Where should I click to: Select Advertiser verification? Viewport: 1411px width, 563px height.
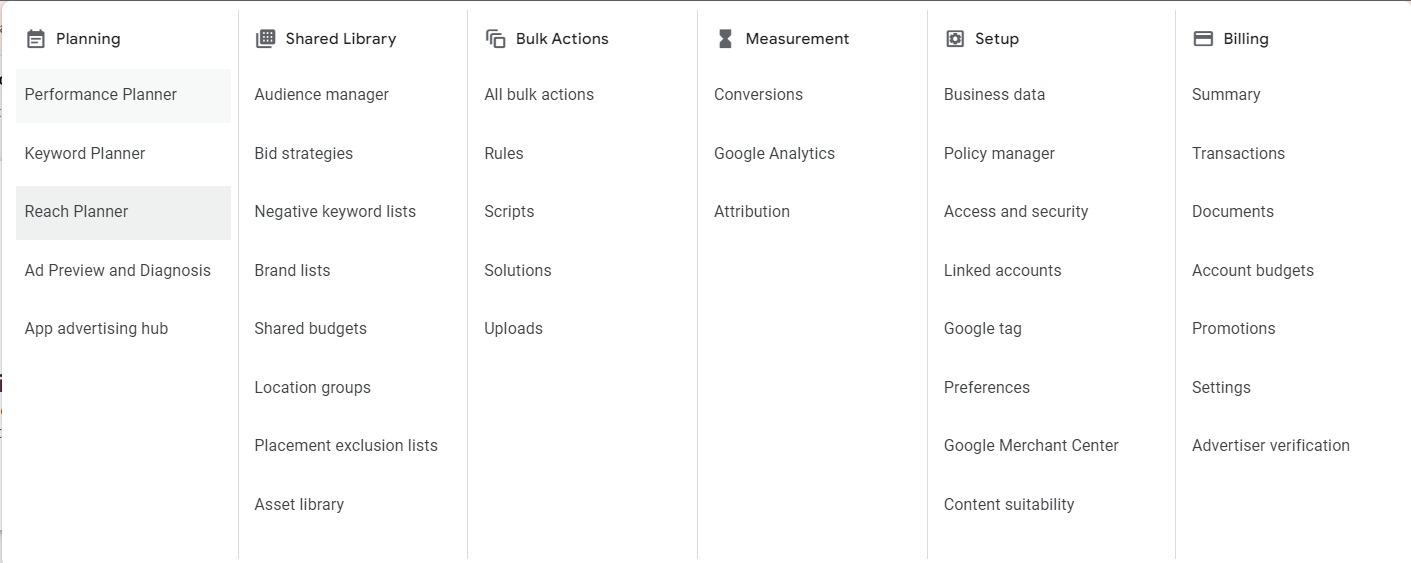pos(1271,446)
